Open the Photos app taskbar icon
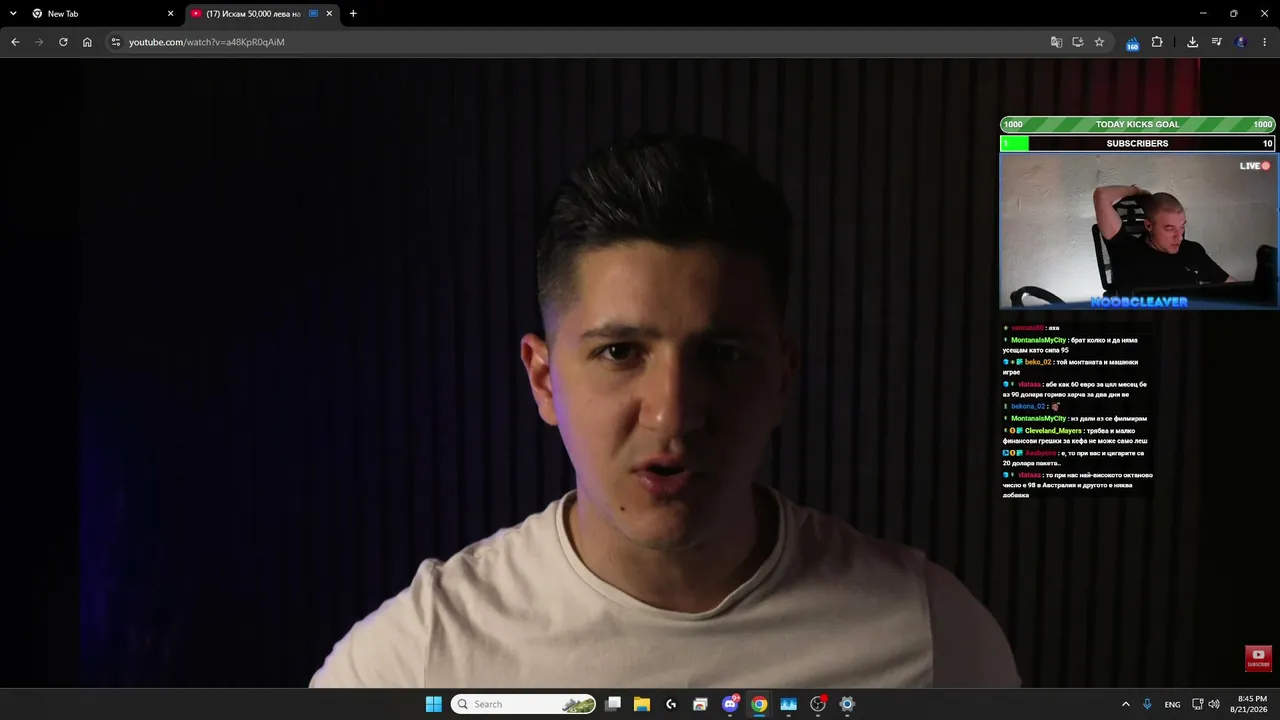 (788, 704)
